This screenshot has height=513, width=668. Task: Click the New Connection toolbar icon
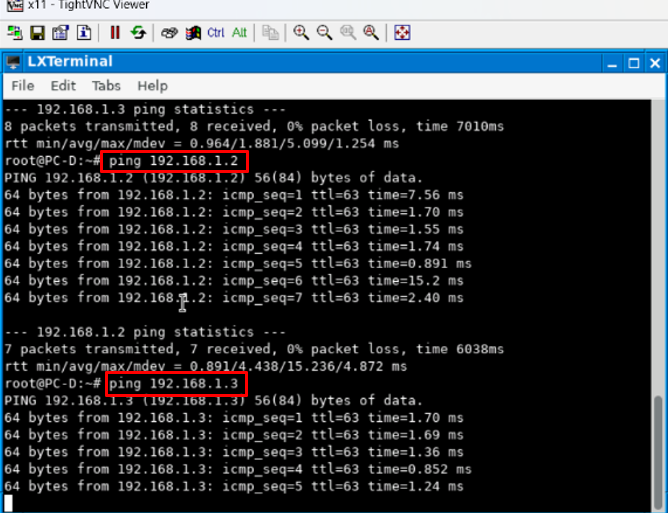[14, 33]
